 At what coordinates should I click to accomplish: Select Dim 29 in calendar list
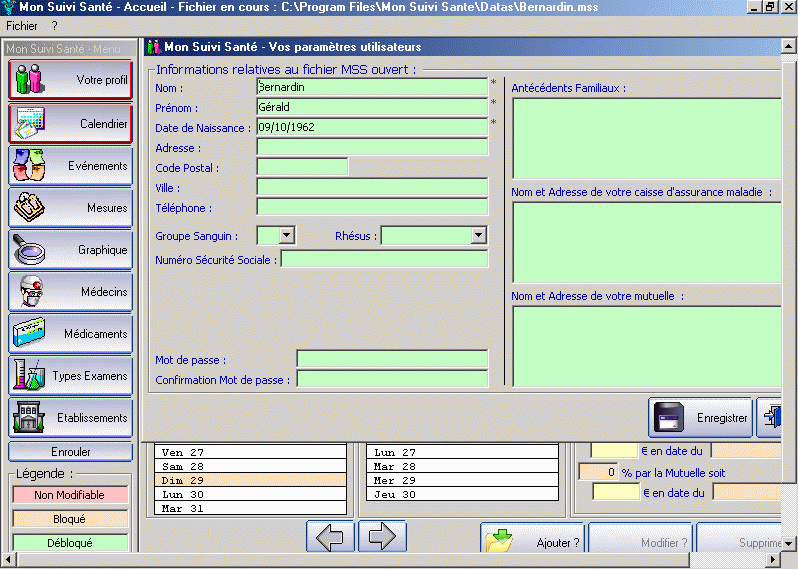(250, 480)
